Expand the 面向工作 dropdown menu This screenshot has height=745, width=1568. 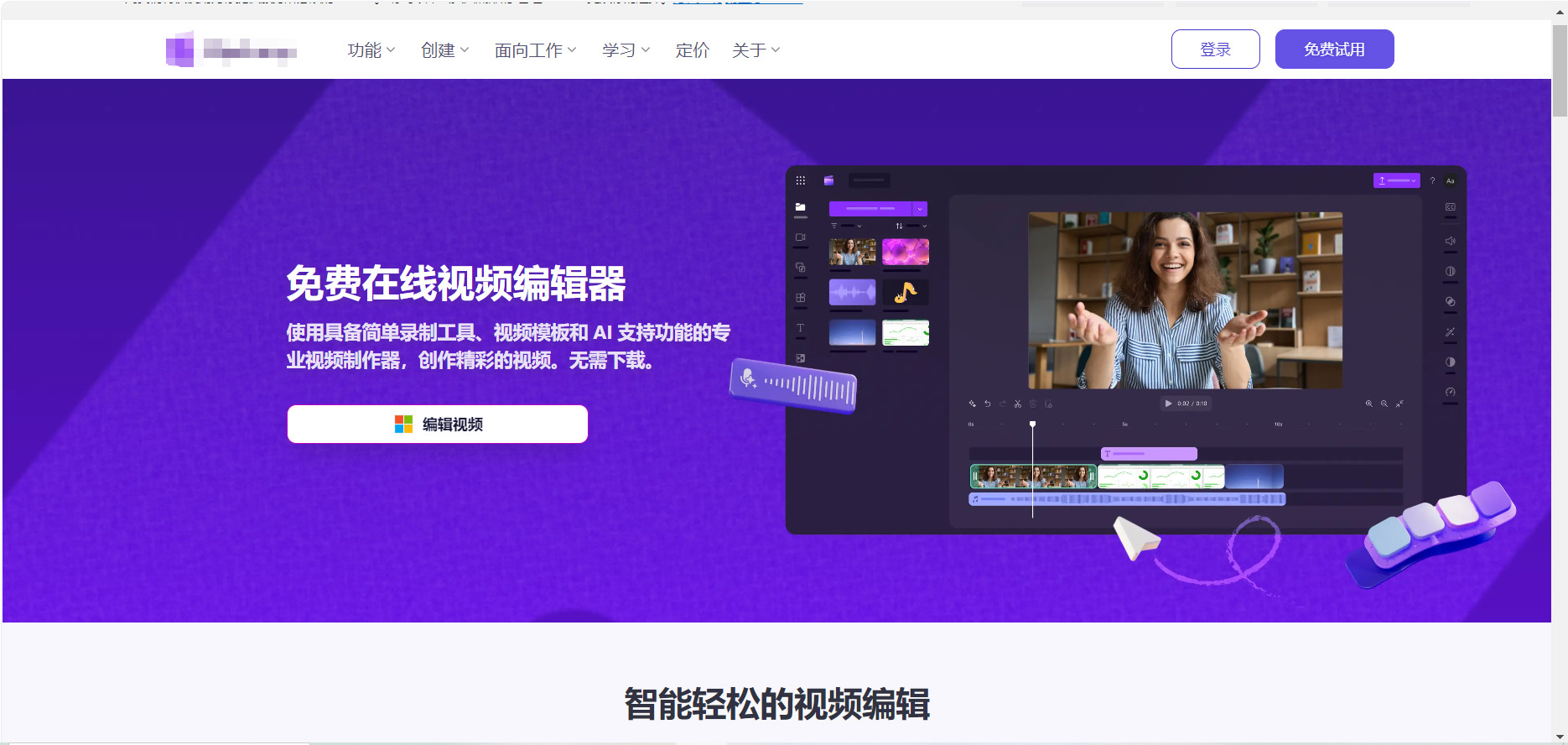536,50
